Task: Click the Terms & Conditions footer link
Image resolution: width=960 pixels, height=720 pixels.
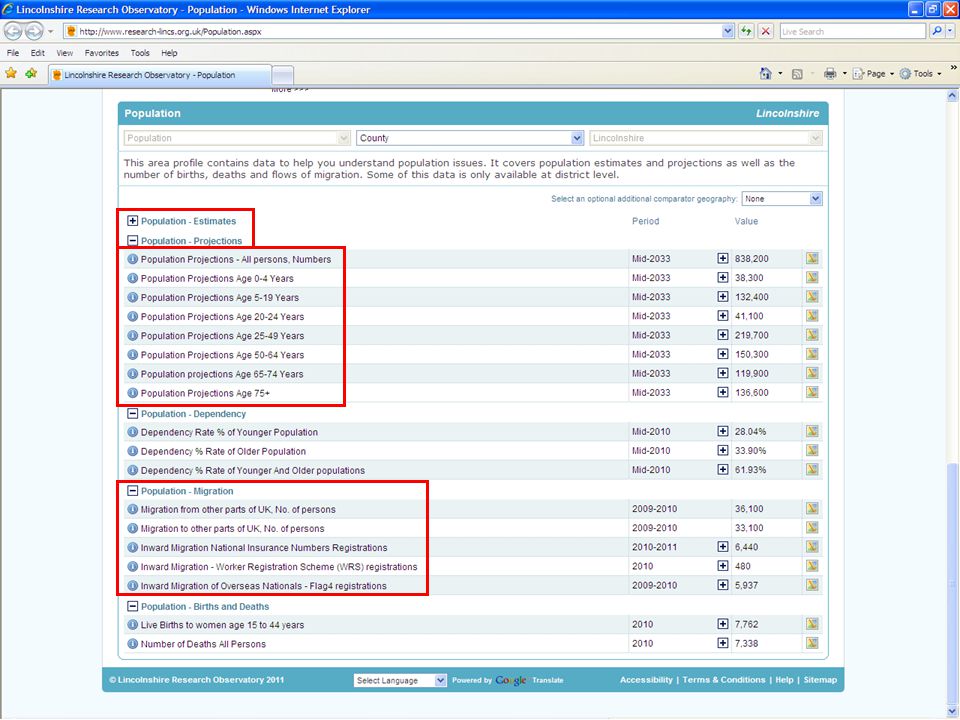Action: pyautogui.click(x=724, y=680)
